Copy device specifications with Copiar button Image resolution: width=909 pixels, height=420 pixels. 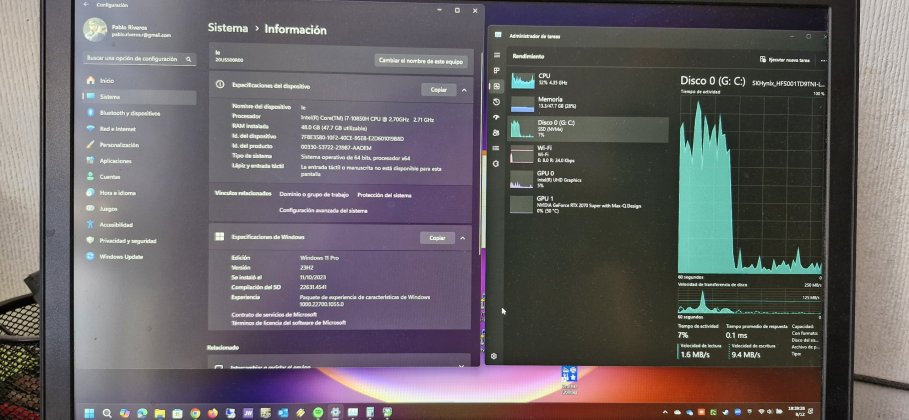coord(439,90)
